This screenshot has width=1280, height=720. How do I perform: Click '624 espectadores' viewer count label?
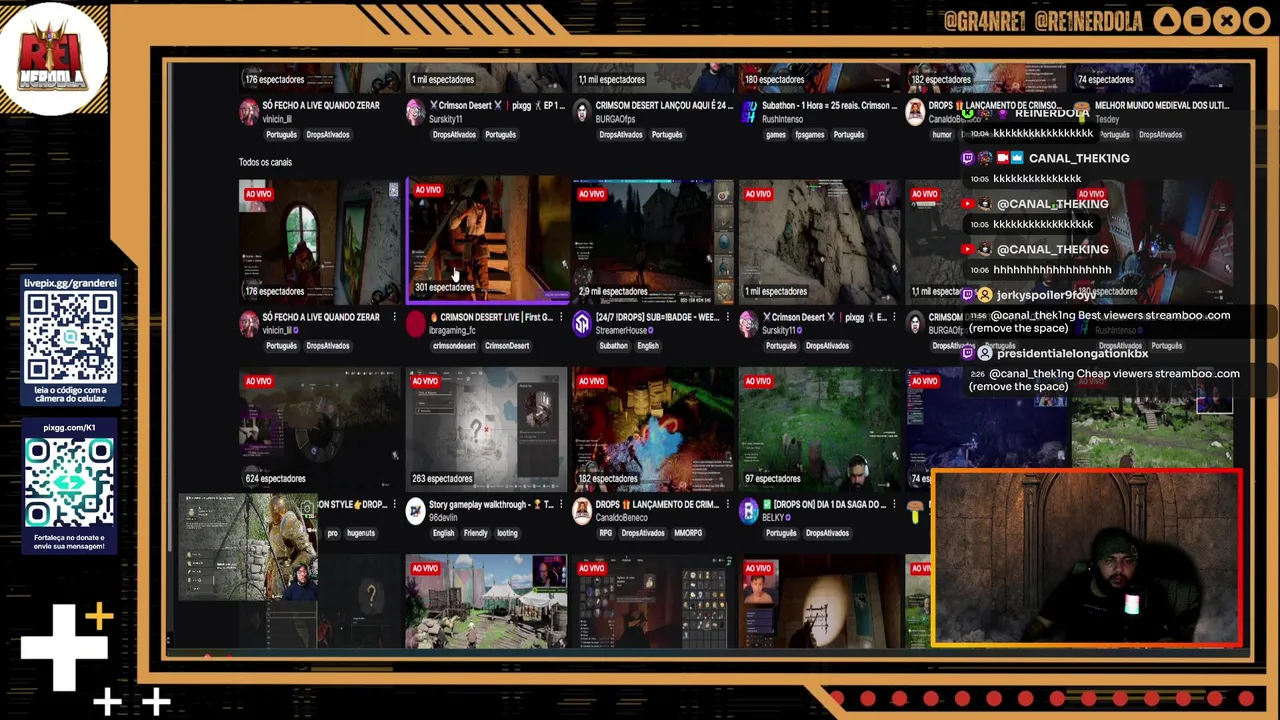pos(275,479)
